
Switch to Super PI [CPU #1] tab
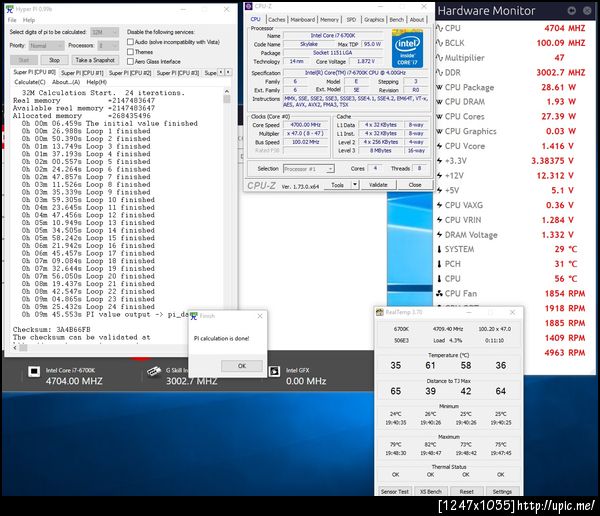click(x=82, y=73)
